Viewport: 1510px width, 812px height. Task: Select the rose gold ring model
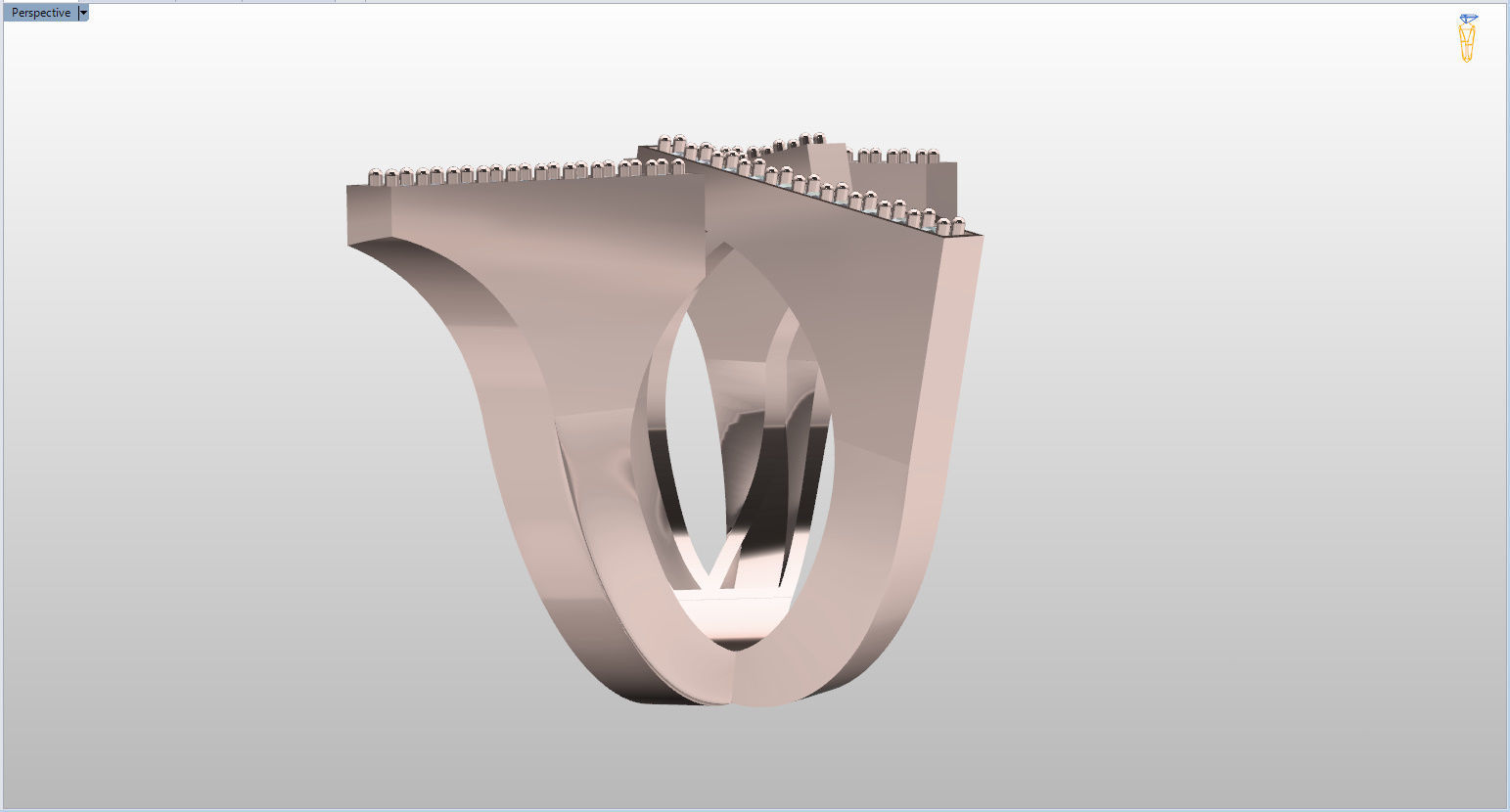point(664,419)
